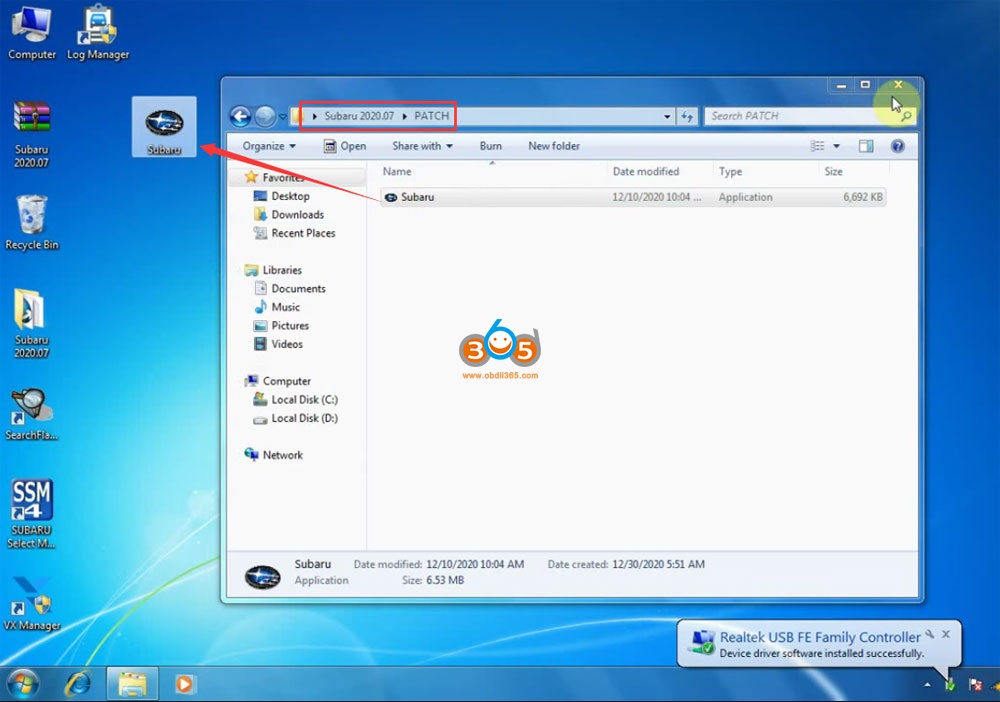Viewport: 1000px width, 702px height.
Task: Minimize the PATCH Explorer window
Action: (842, 84)
